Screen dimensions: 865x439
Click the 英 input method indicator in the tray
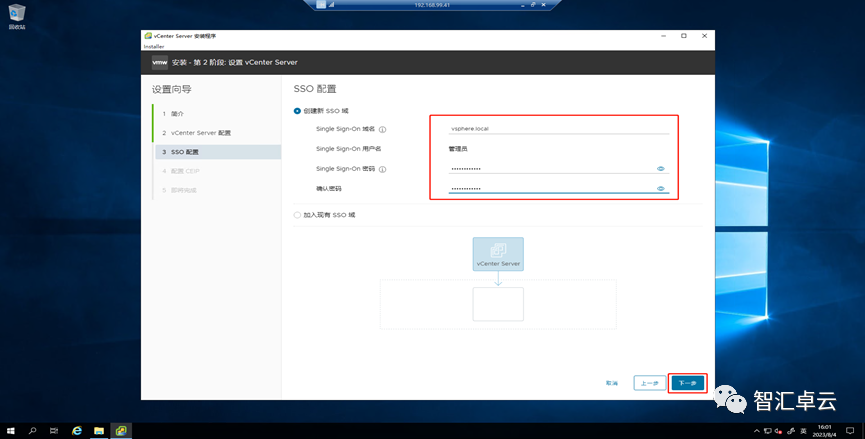(803, 431)
